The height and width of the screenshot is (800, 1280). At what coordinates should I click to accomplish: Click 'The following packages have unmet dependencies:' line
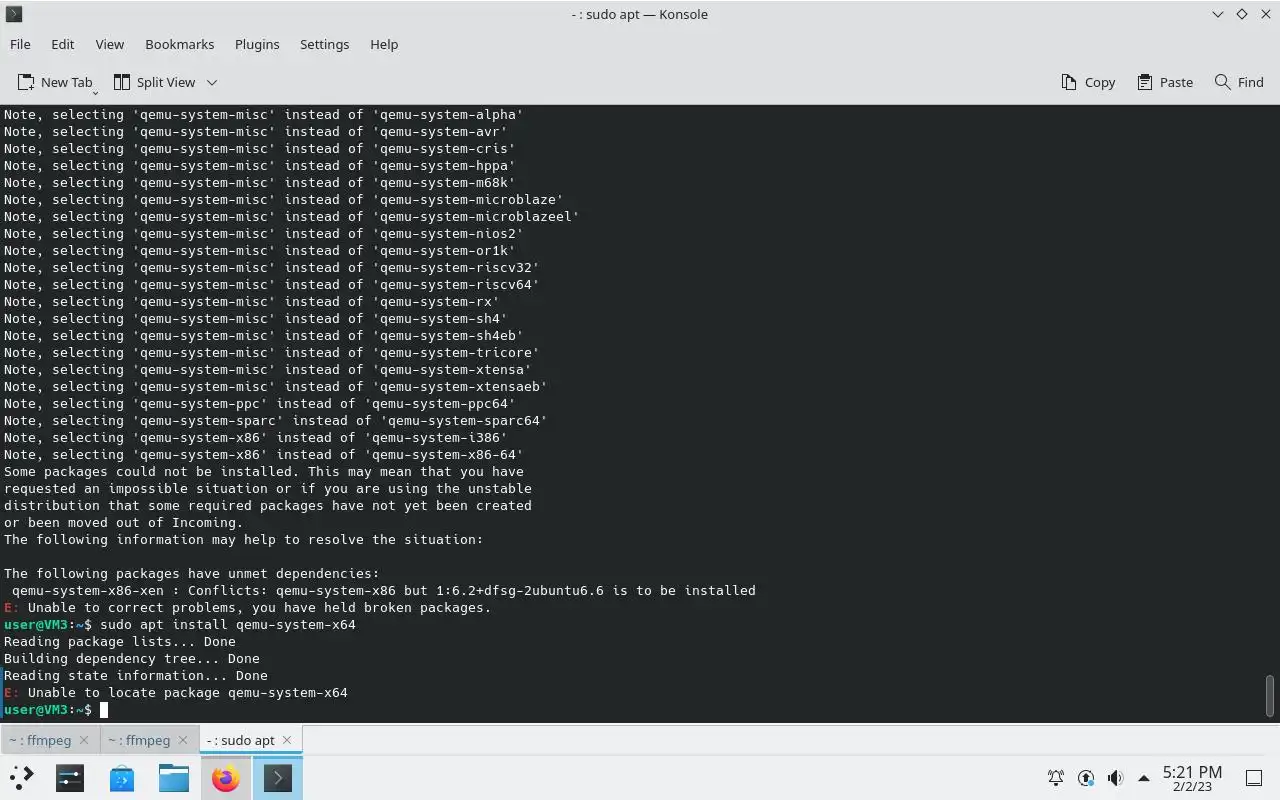click(x=192, y=573)
